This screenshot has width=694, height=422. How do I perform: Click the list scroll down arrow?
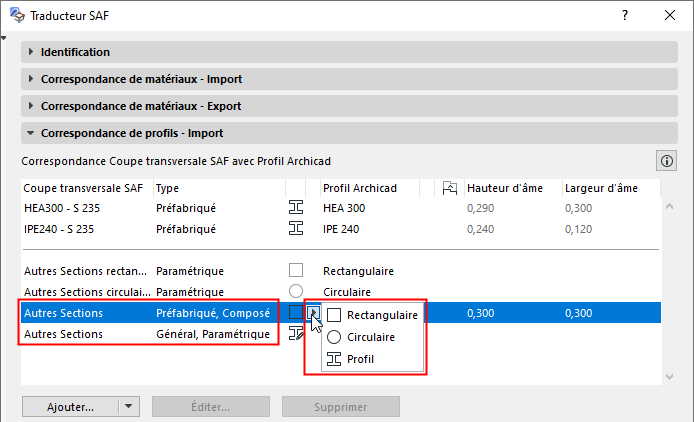pos(670,377)
